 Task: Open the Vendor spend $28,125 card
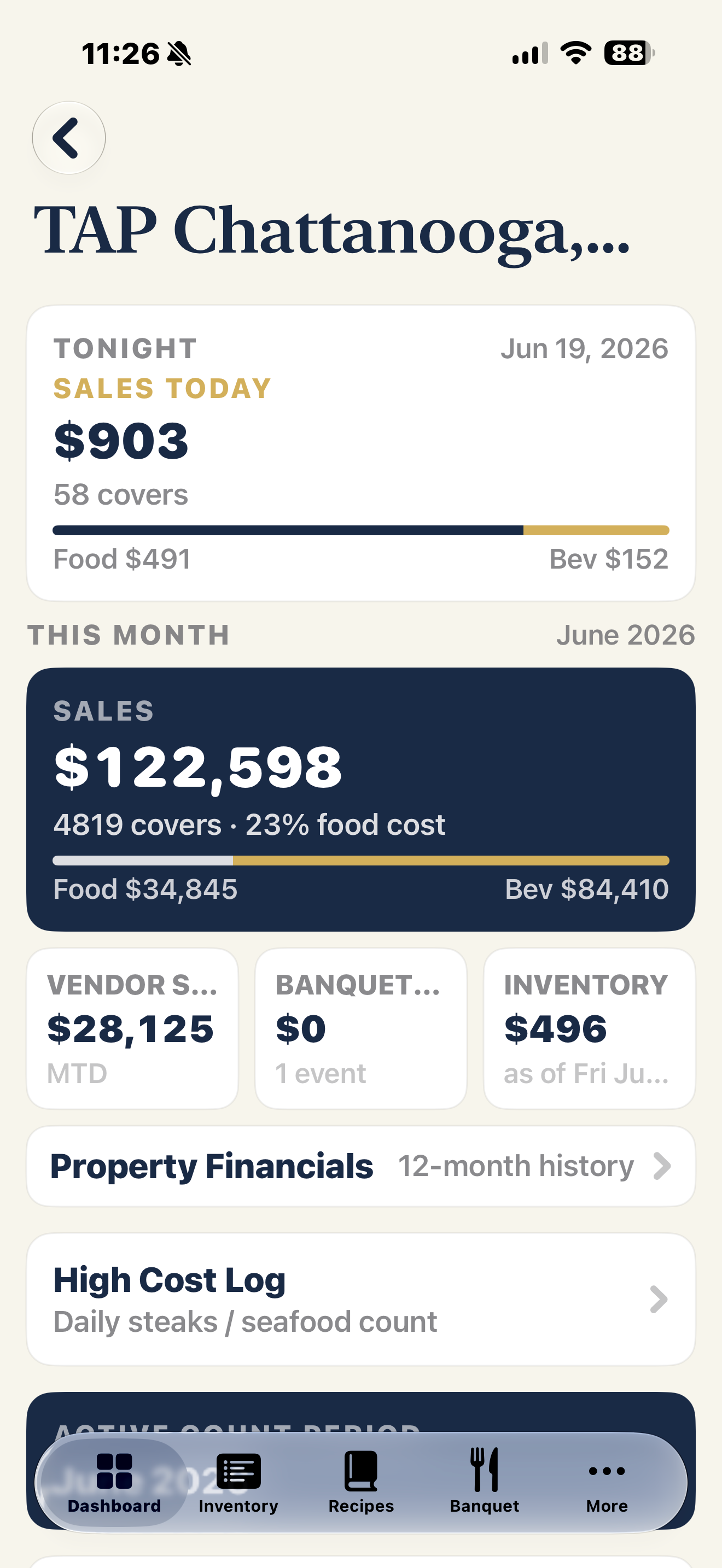(133, 1029)
